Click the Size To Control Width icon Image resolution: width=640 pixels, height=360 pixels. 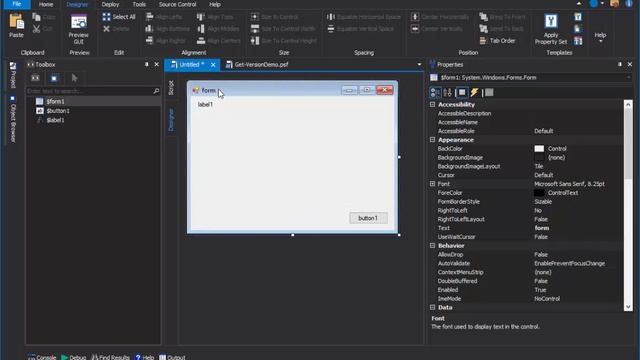(x=255, y=29)
